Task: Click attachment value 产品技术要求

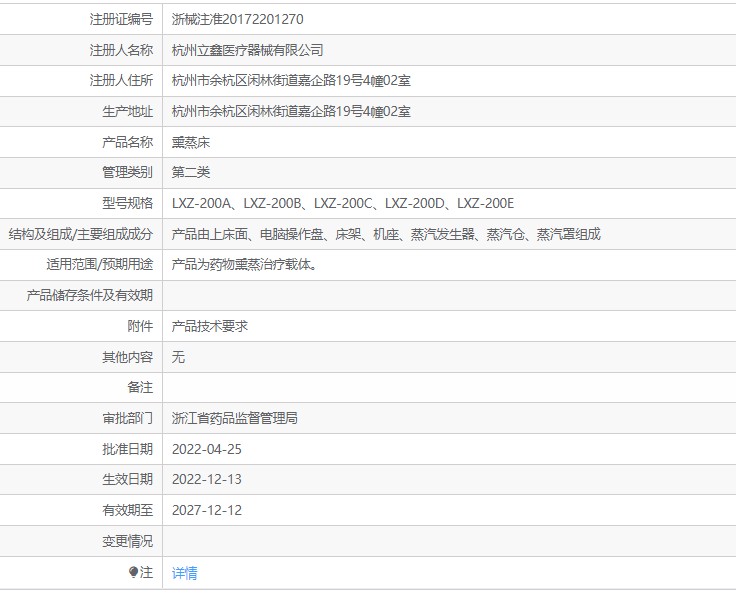Action: pyautogui.click(x=209, y=326)
